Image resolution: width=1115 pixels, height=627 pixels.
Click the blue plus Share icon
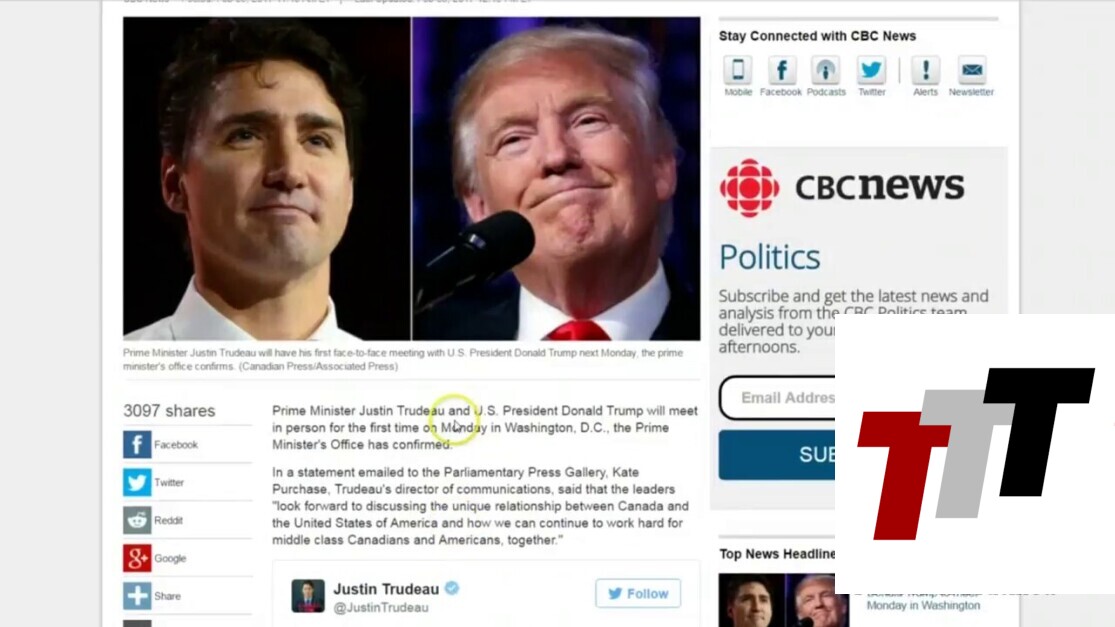point(137,596)
